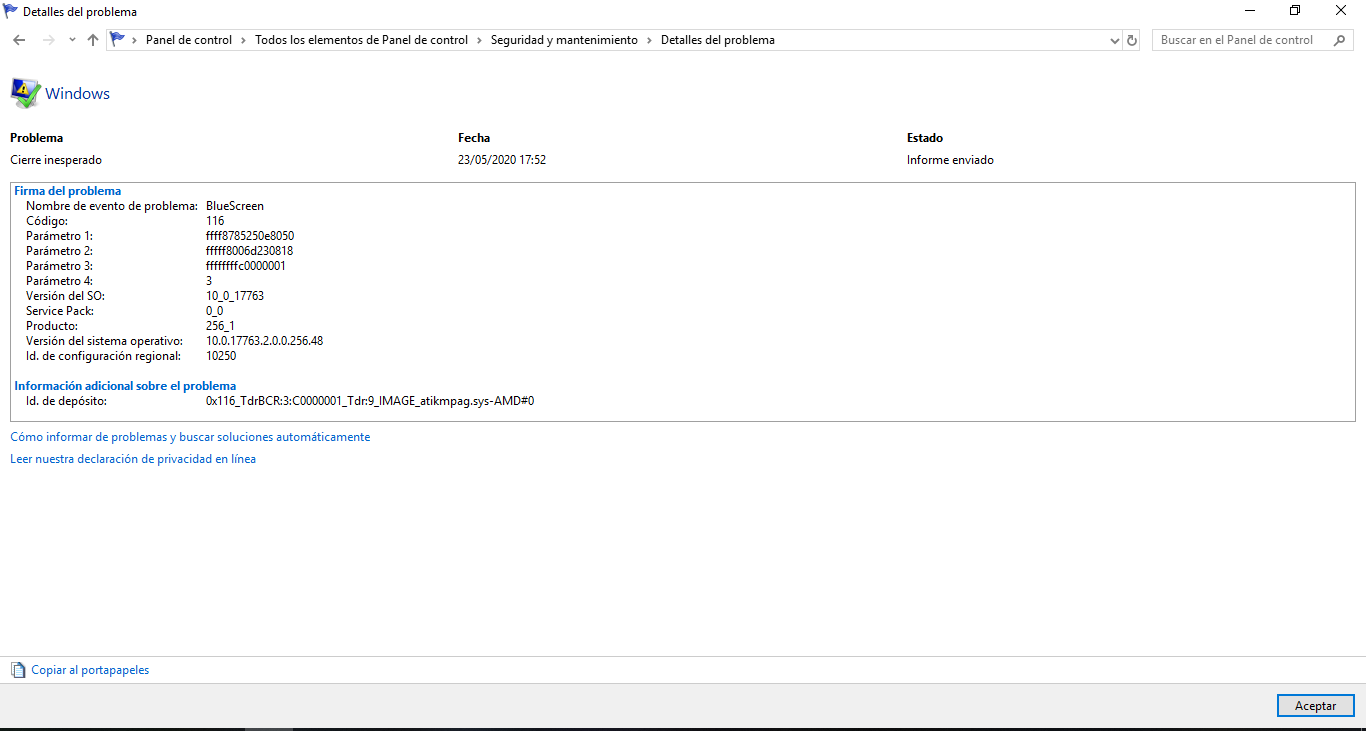This screenshot has width=1366, height=731.
Task: Close the Detalles del problema window
Action: (1341, 10)
